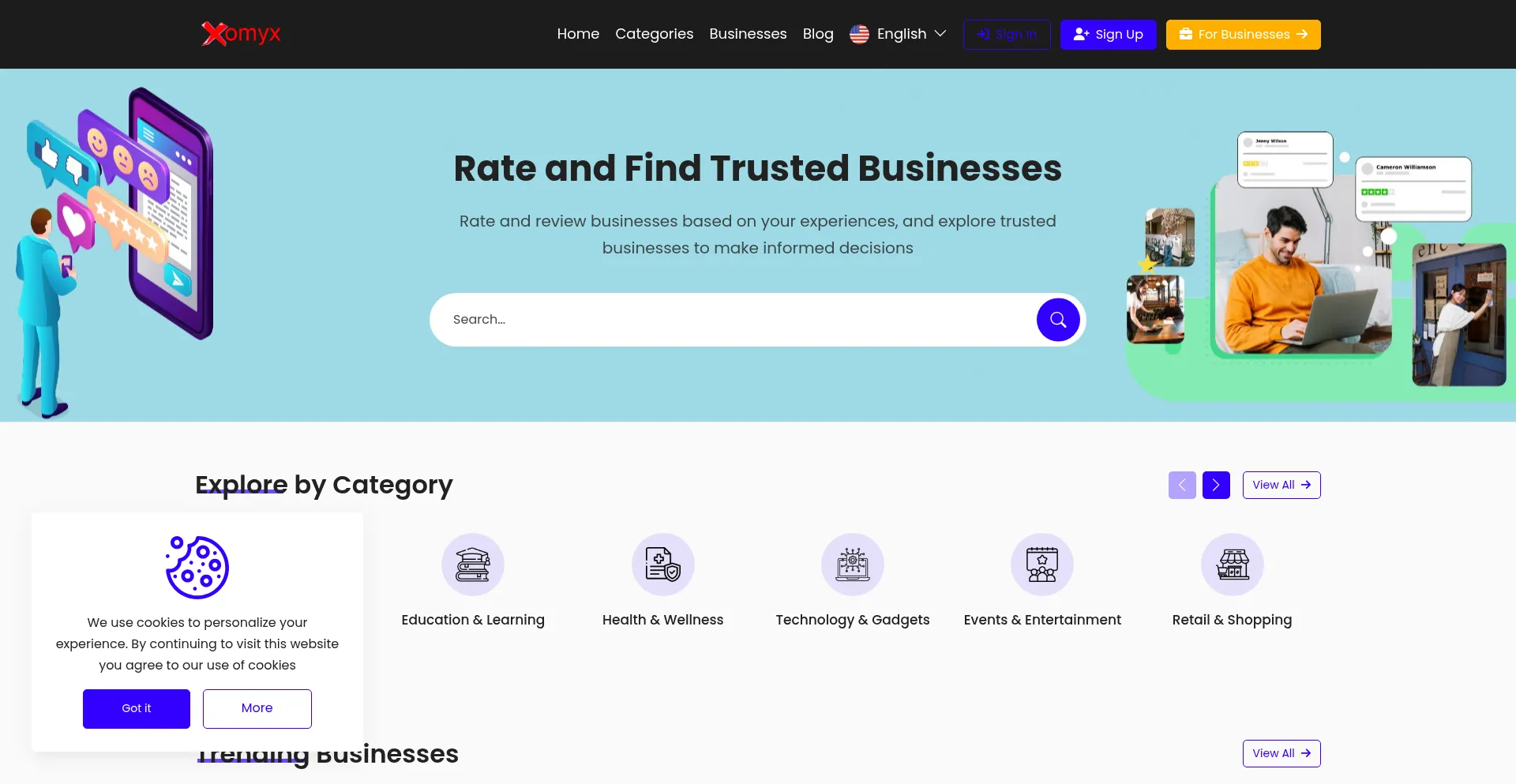Click the Xomyx logo

[240, 34]
